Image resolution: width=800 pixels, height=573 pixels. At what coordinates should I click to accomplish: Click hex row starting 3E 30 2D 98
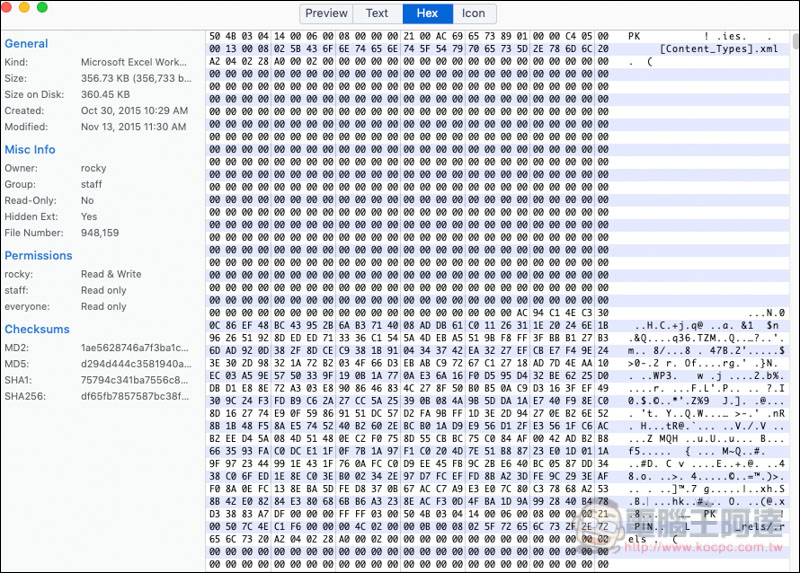click(409, 363)
